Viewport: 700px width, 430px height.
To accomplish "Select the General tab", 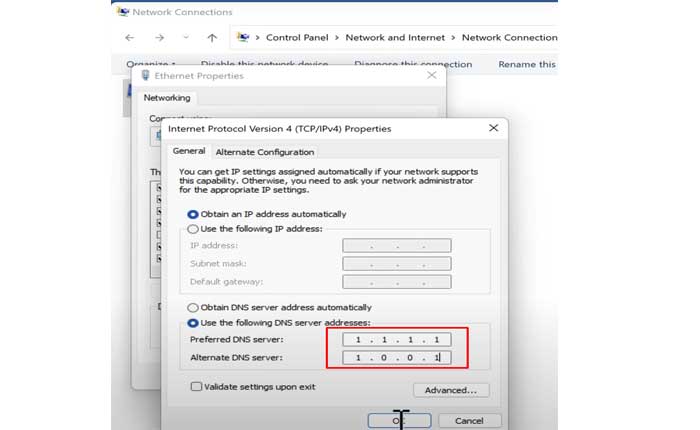I will click(x=189, y=151).
